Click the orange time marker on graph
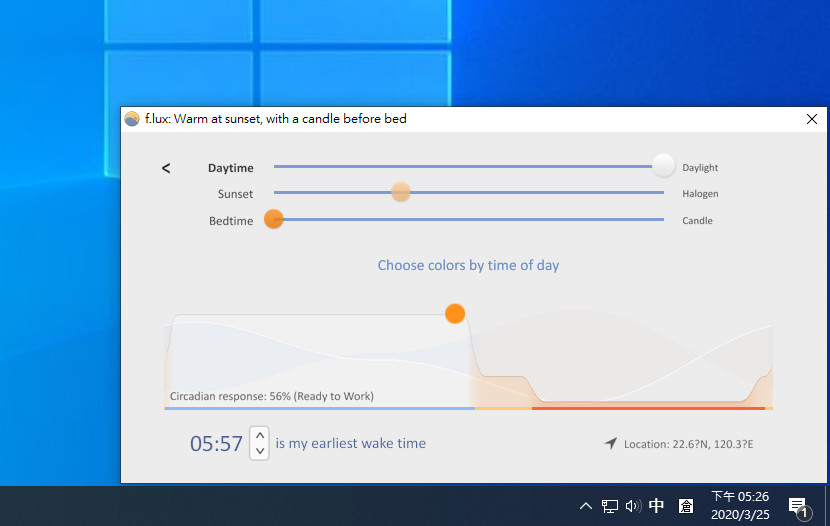This screenshot has width=830, height=526. pos(455,313)
